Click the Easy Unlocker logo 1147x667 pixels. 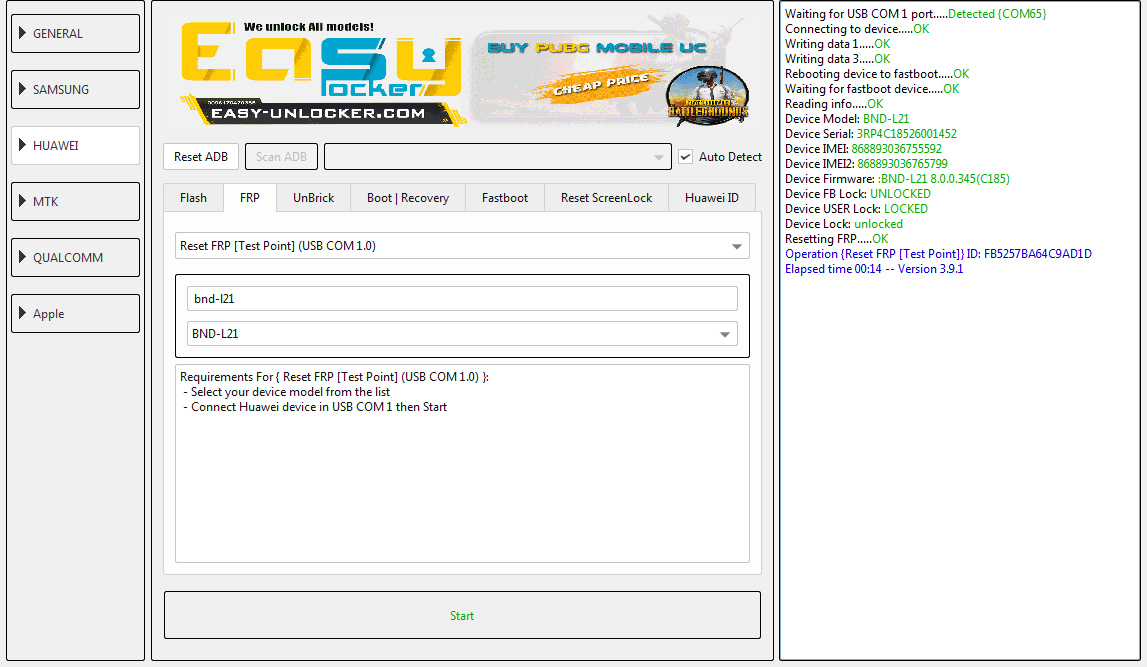point(322,73)
